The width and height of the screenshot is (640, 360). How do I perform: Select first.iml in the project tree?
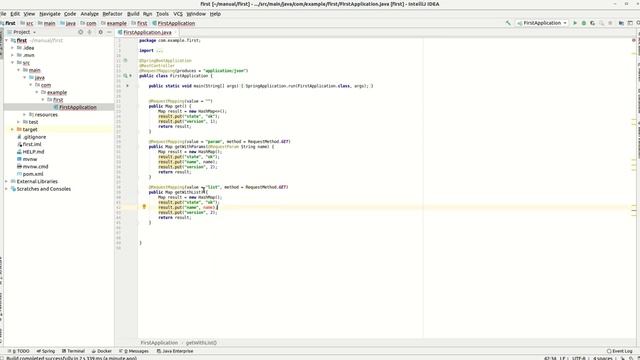32,144
